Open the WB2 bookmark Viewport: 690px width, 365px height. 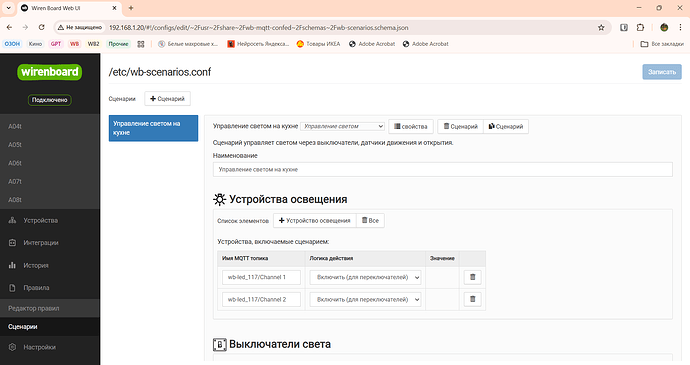tap(93, 44)
